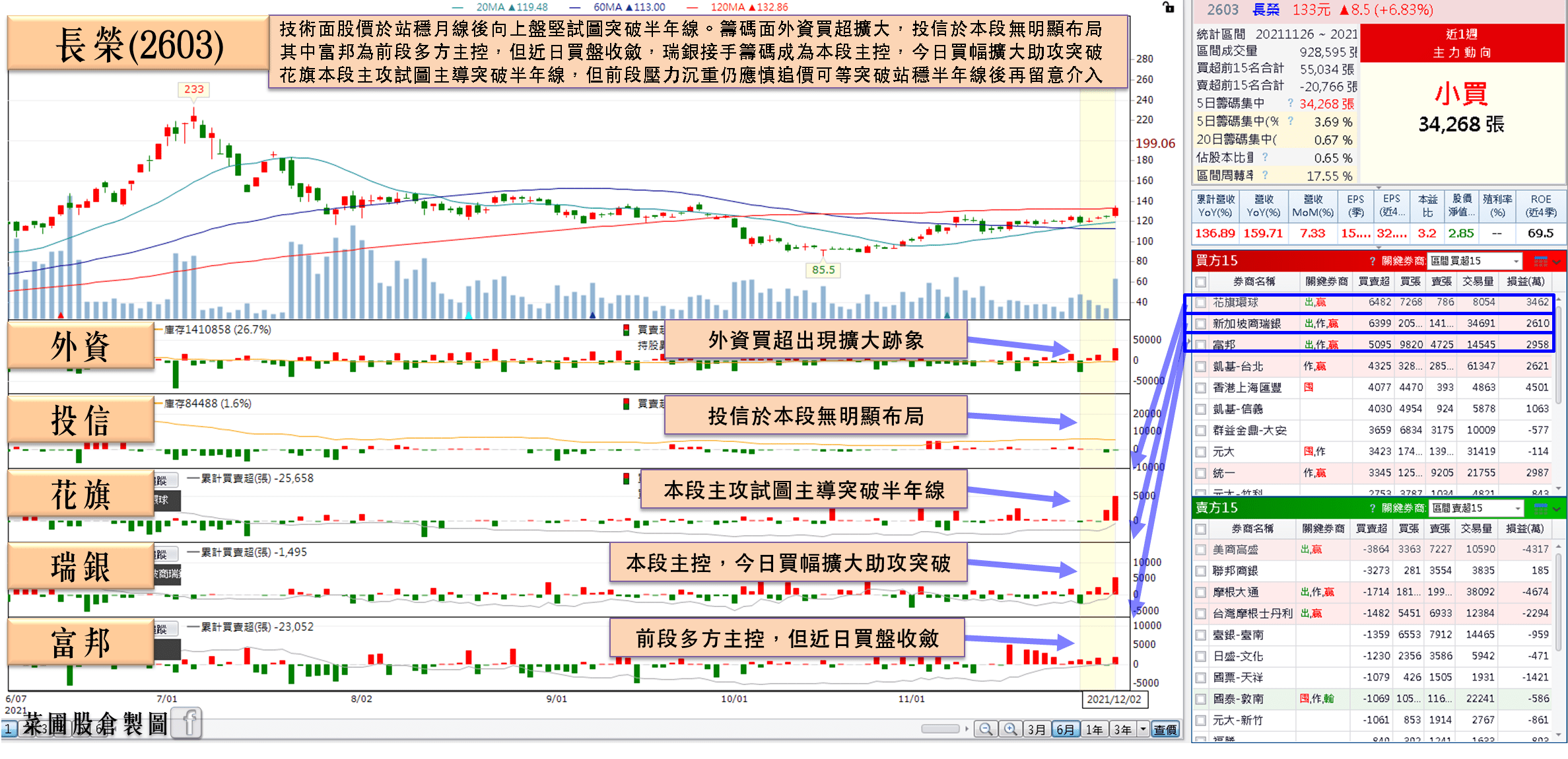Click the help icon beside 佔股本比重
Screen dimensions: 1568x759
pos(1265,157)
